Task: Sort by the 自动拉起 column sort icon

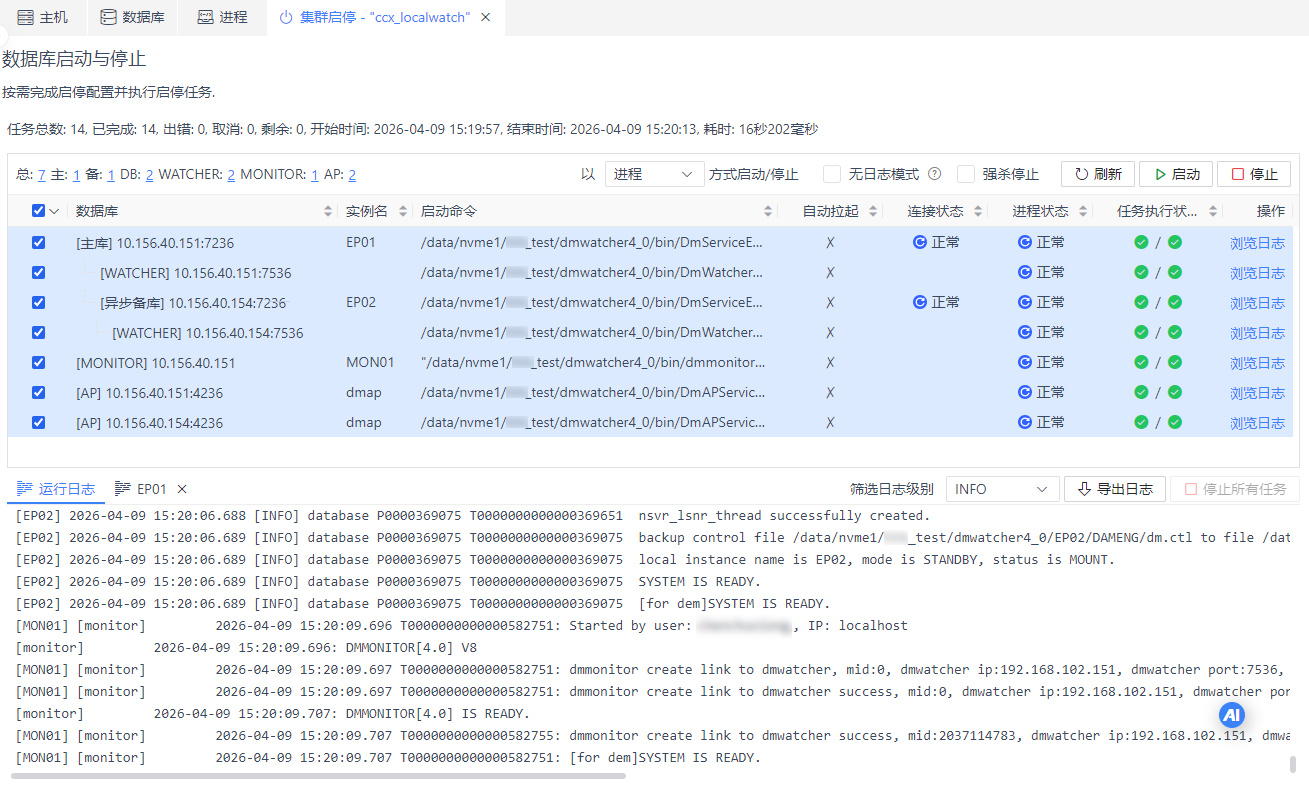Action: pyautogui.click(x=874, y=211)
